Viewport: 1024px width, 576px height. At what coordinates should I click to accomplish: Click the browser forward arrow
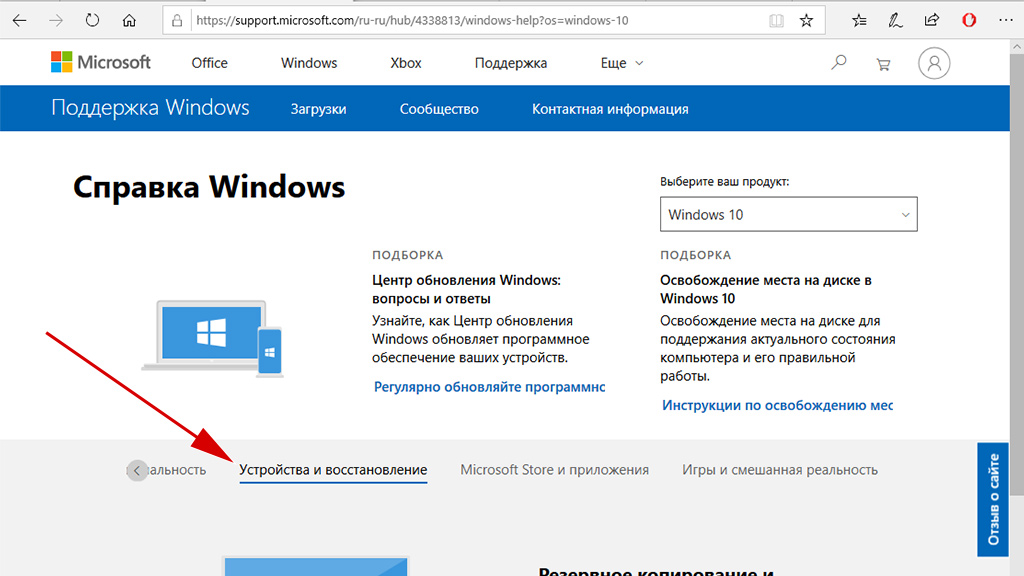(56, 20)
